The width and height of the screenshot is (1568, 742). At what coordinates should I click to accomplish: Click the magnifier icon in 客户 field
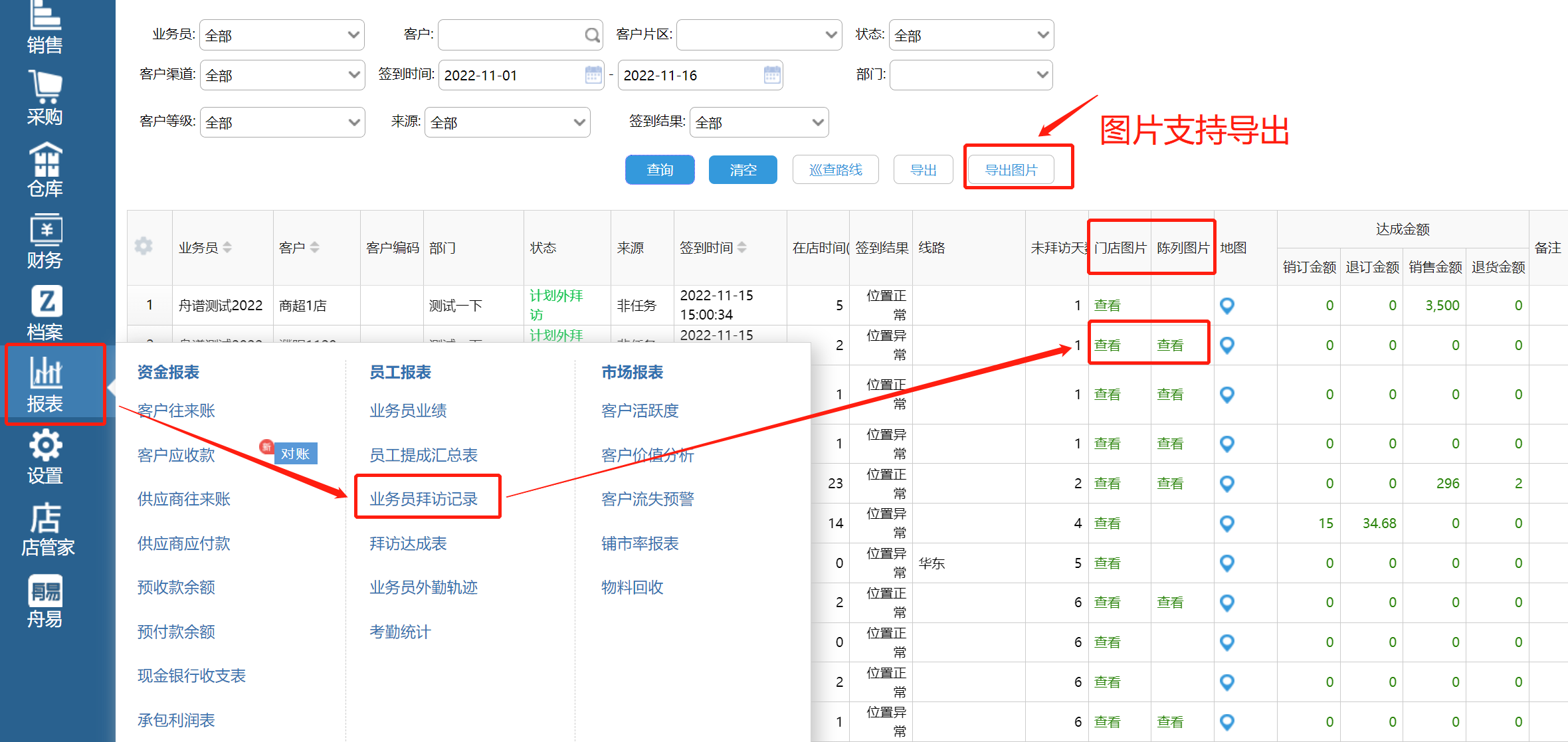pyautogui.click(x=591, y=35)
